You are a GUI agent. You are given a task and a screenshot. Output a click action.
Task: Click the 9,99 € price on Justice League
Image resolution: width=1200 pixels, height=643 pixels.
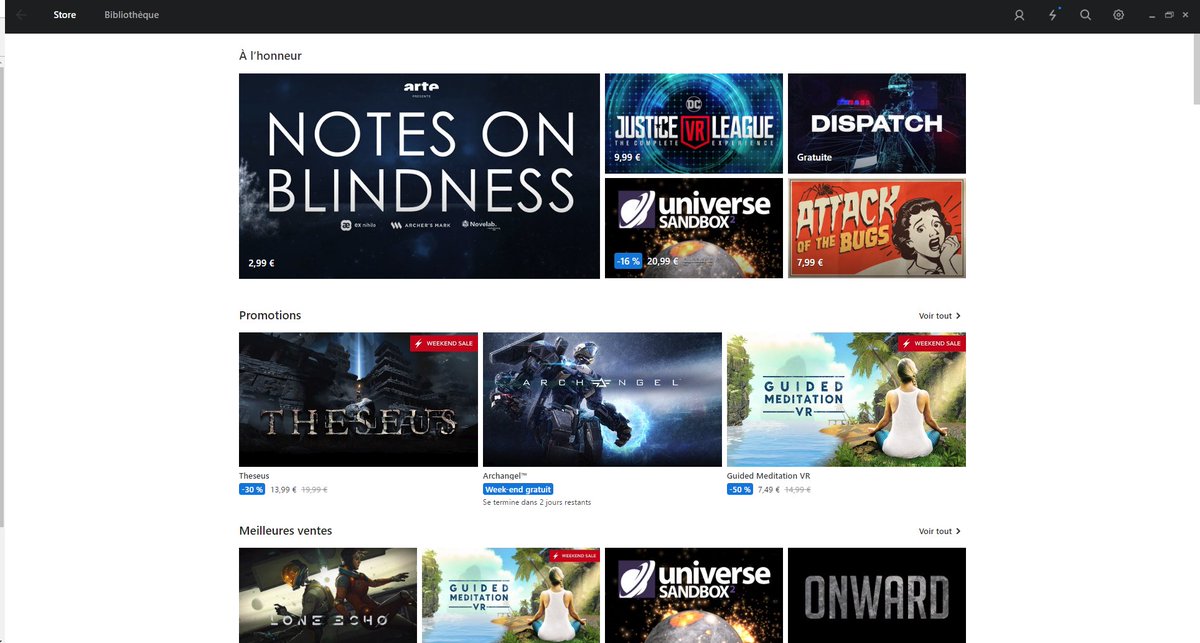(x=627, y=157)
